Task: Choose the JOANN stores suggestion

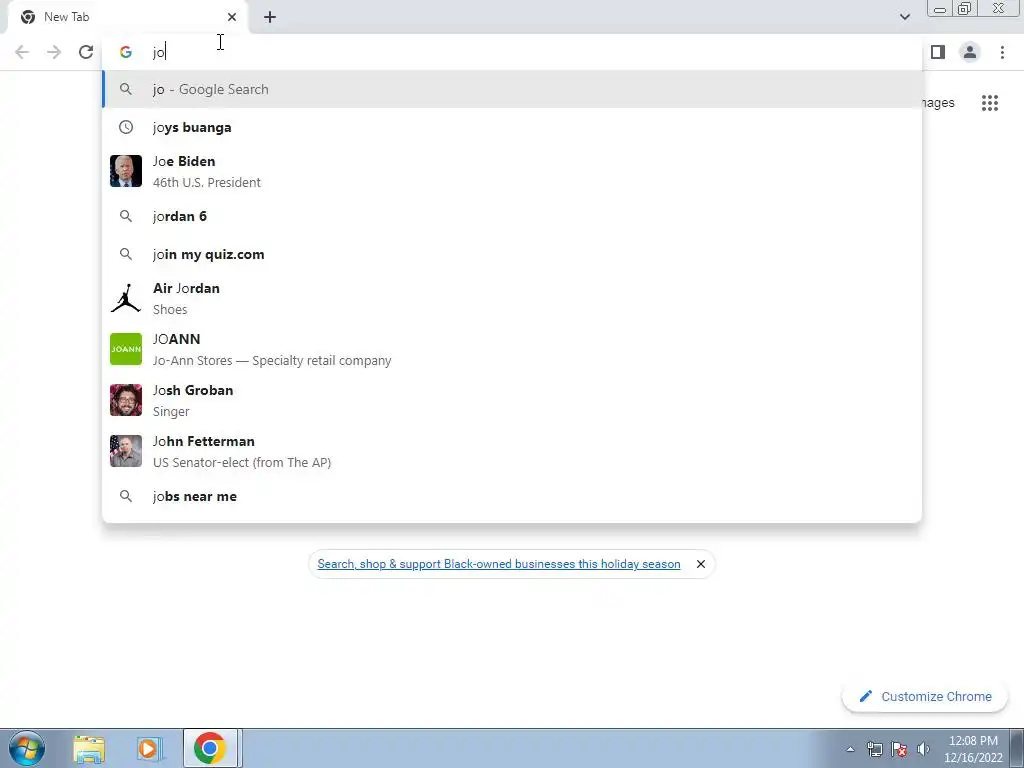Action: (x=512, y=349)
